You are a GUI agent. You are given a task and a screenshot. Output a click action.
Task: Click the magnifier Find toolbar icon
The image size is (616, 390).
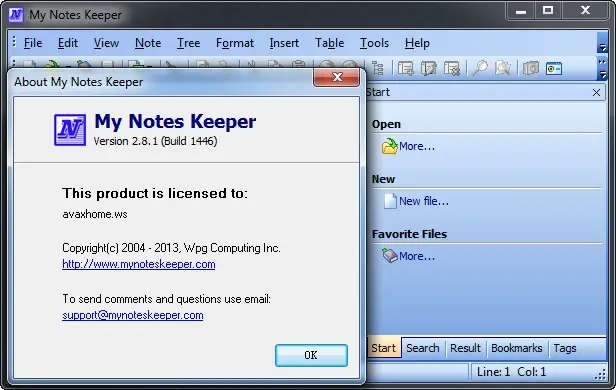(x=480, y=68)
